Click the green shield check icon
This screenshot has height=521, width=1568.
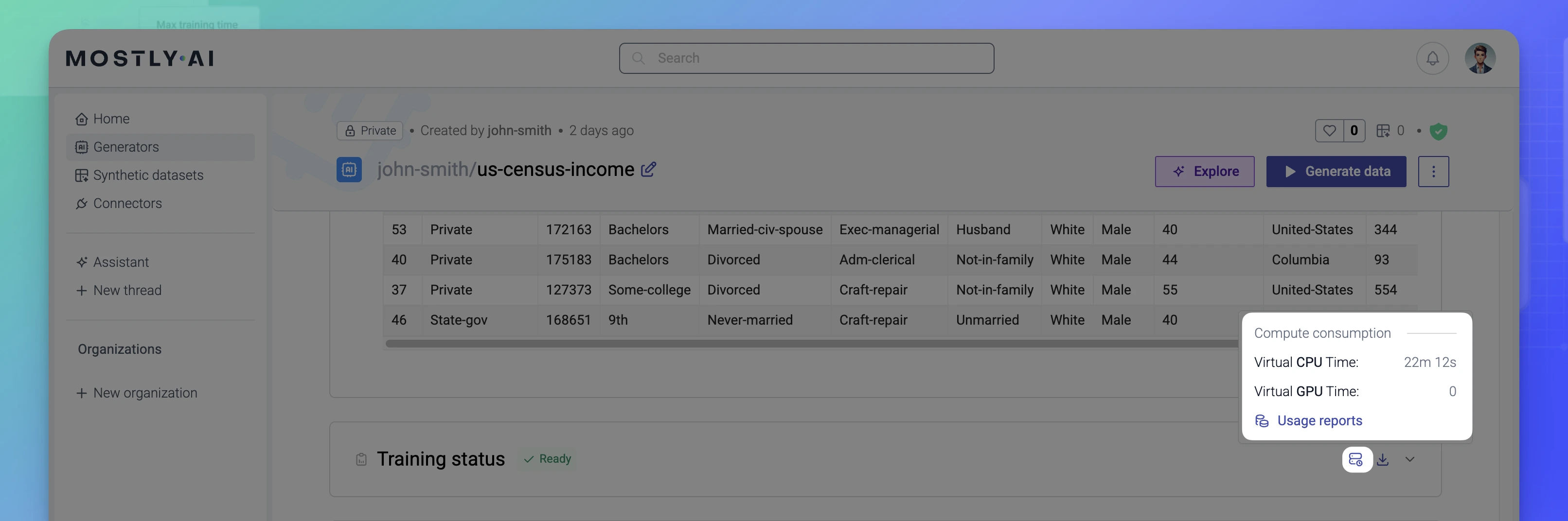[x=1438, y=131]
